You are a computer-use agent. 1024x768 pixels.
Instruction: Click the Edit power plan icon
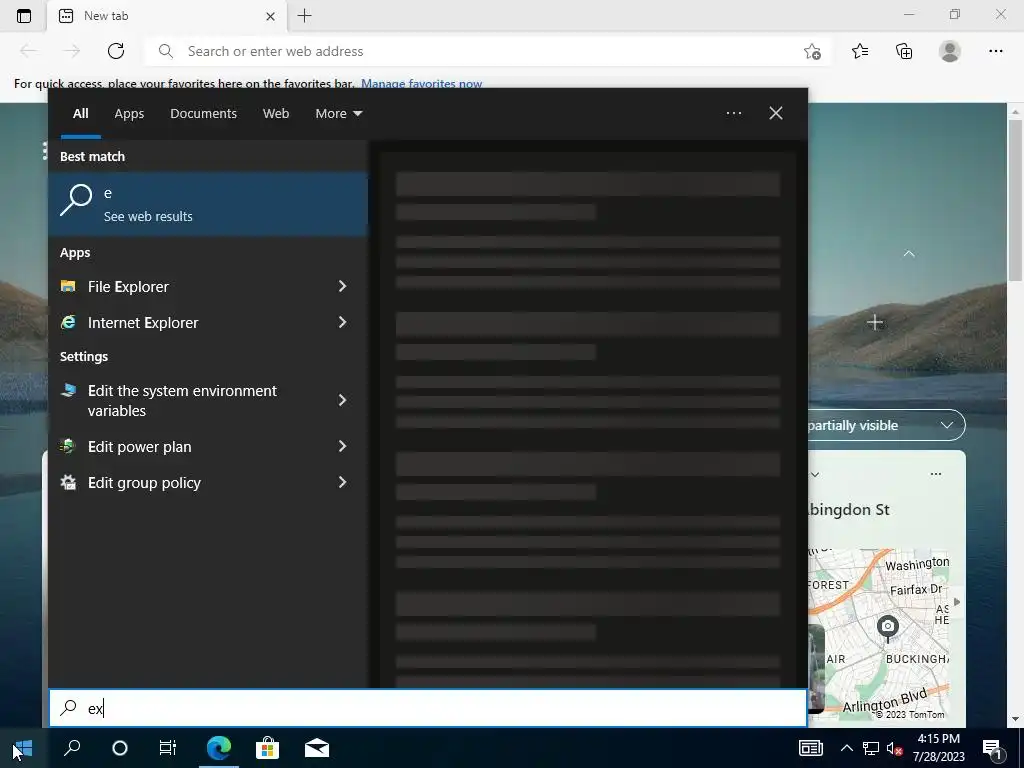pos(68,446)
